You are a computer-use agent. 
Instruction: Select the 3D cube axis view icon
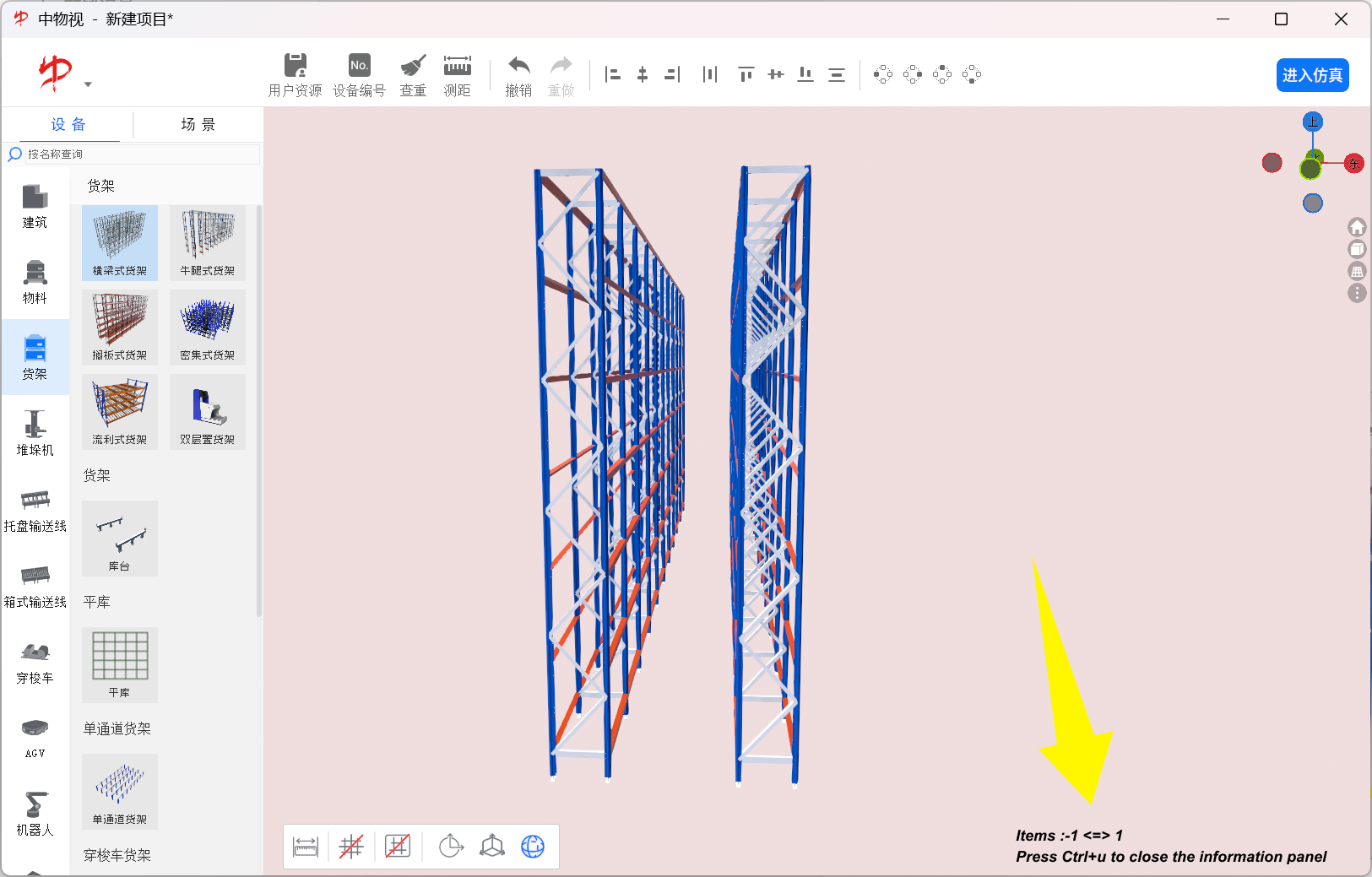pos(492,846)
